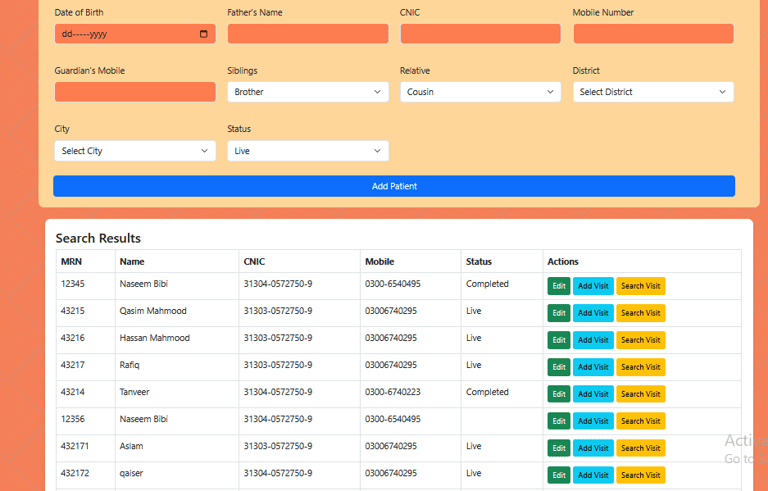Expand the Select City dropdown
Image resolution: width=768 pixels, height=491 pixels.
(x=135, y=151)
